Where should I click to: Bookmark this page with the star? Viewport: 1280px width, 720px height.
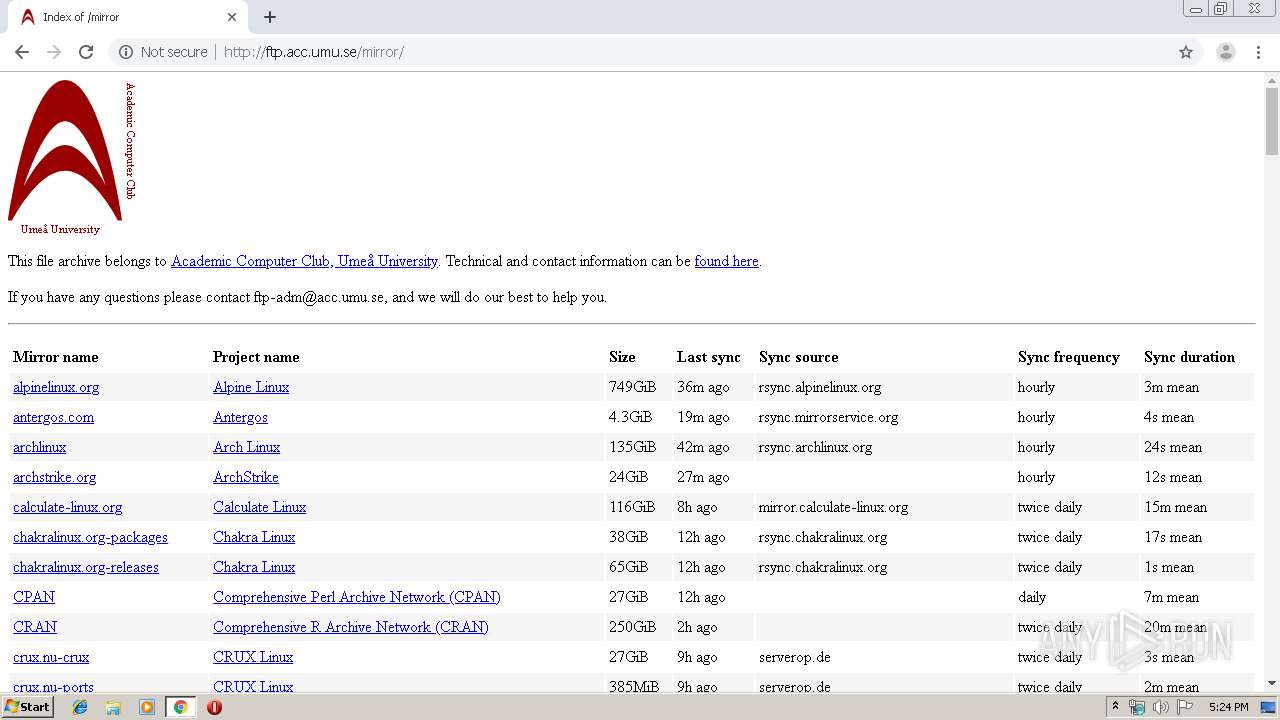click(1186, 52)
